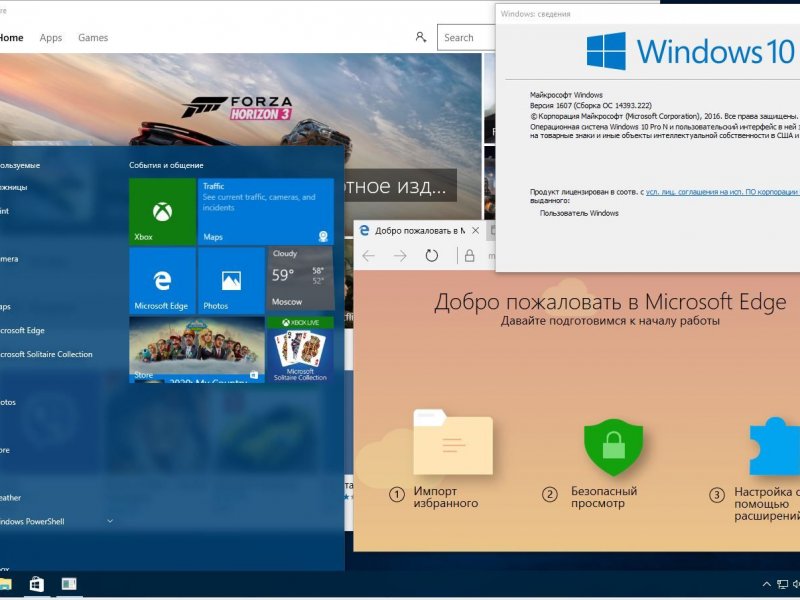The width and height of the screenshot is (800, 600).
Task: Open the network icon in the system tray
Action: [x=782, y=585]
